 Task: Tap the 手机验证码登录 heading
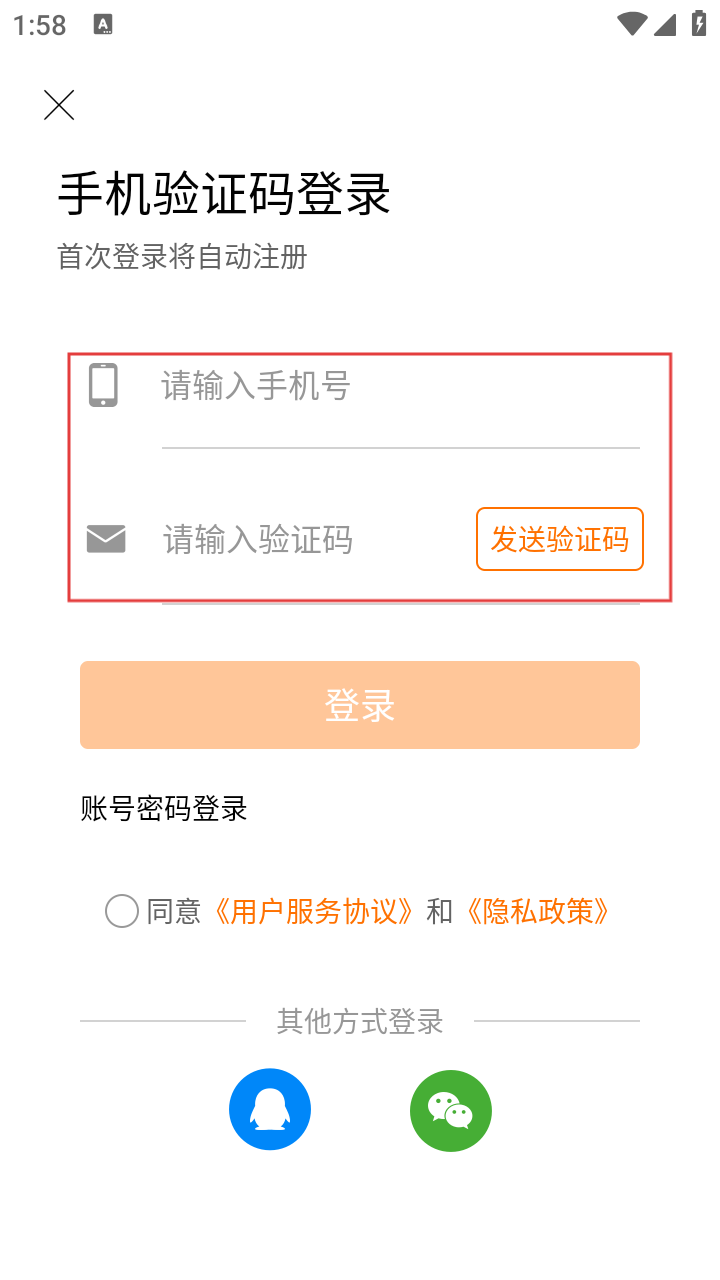(x=224, y=194)
